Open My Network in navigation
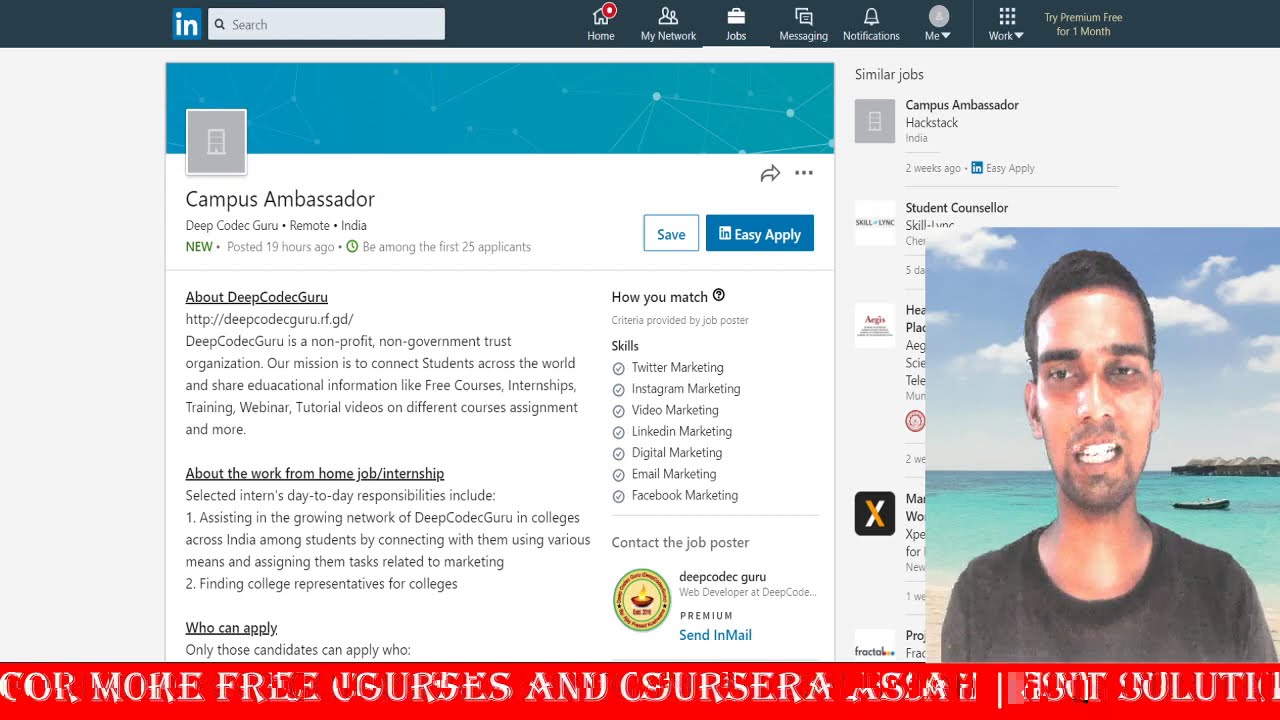Viewport: 1280px width, 720px height. tap(668, 24)
